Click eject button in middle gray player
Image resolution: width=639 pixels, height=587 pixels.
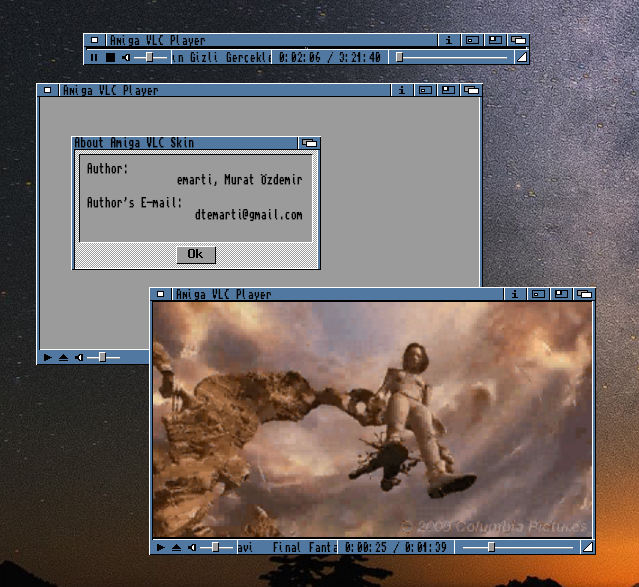tap(63, 357)
